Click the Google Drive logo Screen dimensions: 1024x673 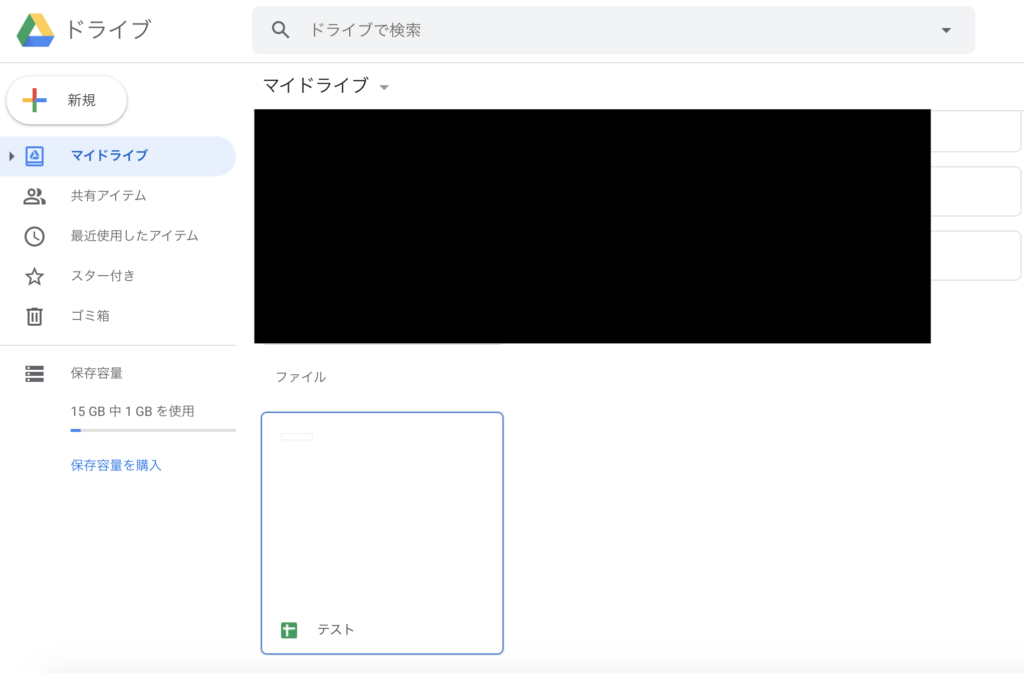click(35, 30)
